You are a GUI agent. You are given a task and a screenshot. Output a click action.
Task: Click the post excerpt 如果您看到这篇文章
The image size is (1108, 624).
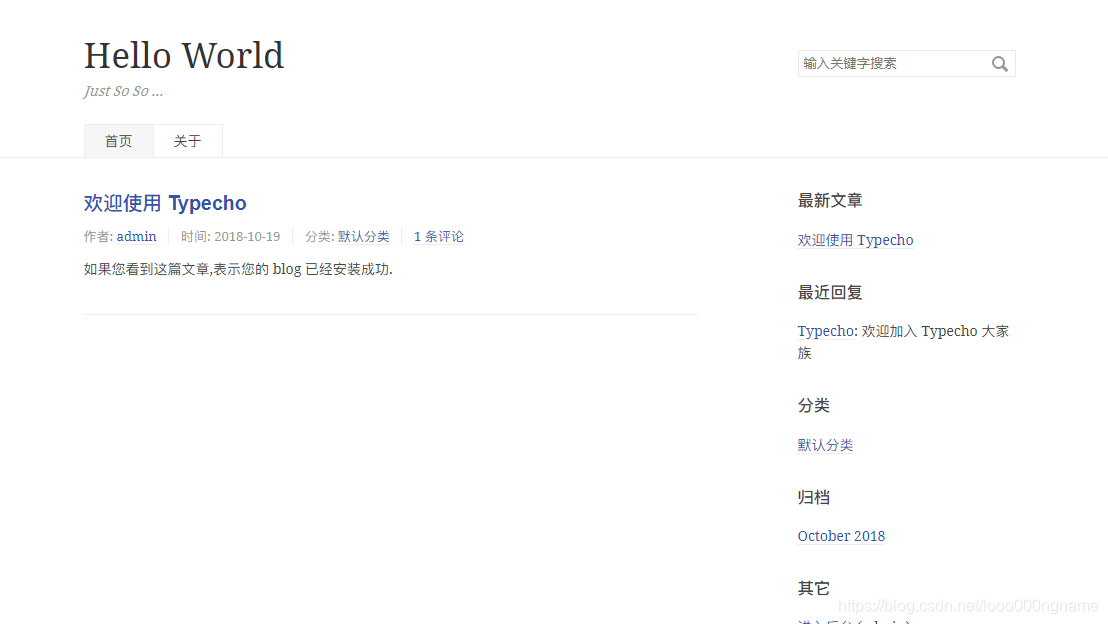click(238, 269)
